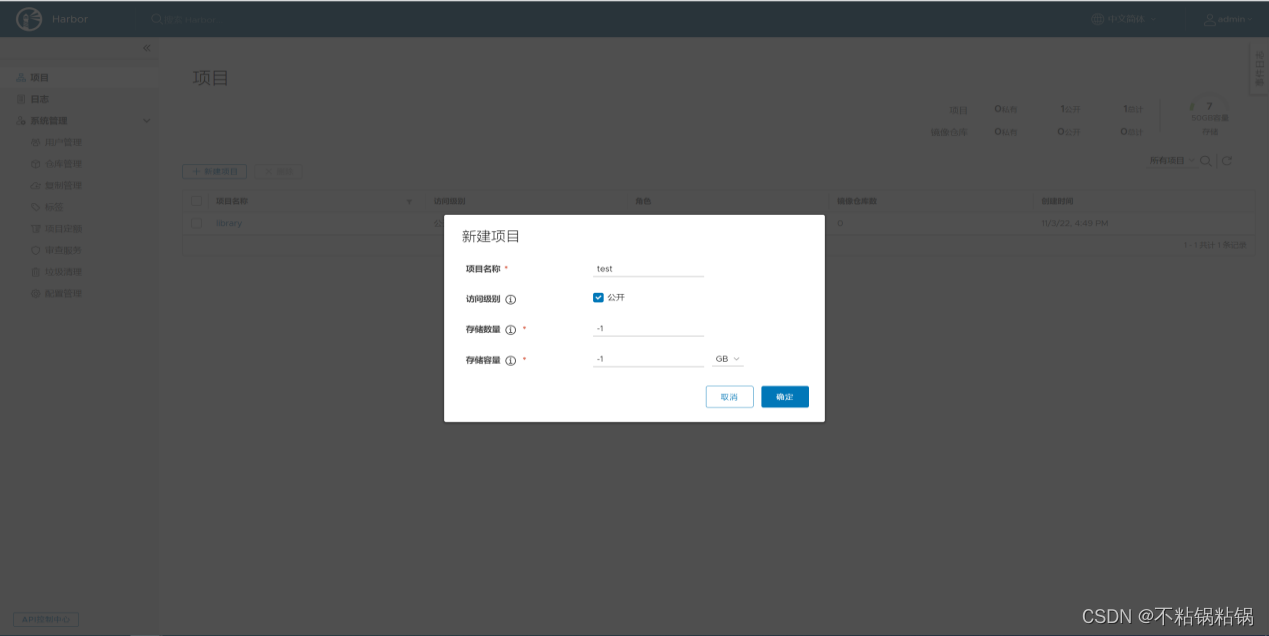Collapse the sidebar with the double-chevron icon

(x=147, y=48)
